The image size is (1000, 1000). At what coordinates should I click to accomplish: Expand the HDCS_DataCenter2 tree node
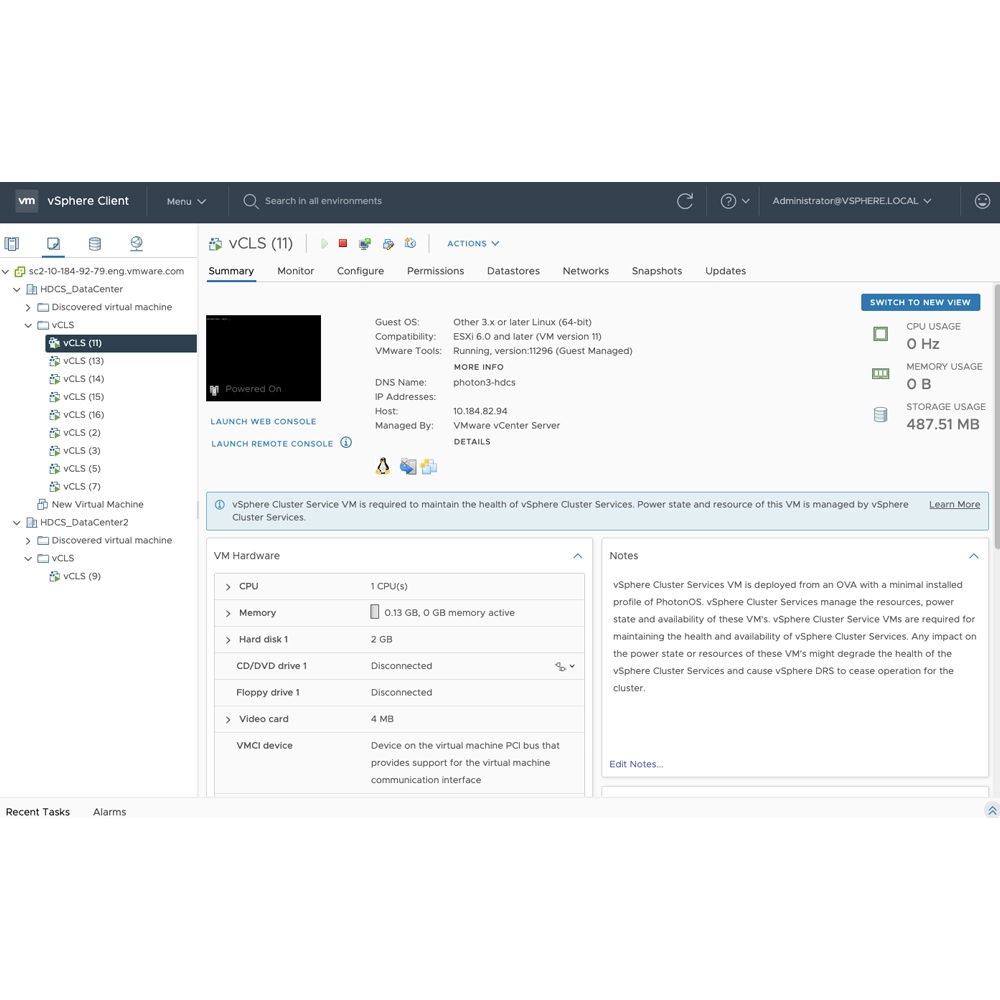15,522
